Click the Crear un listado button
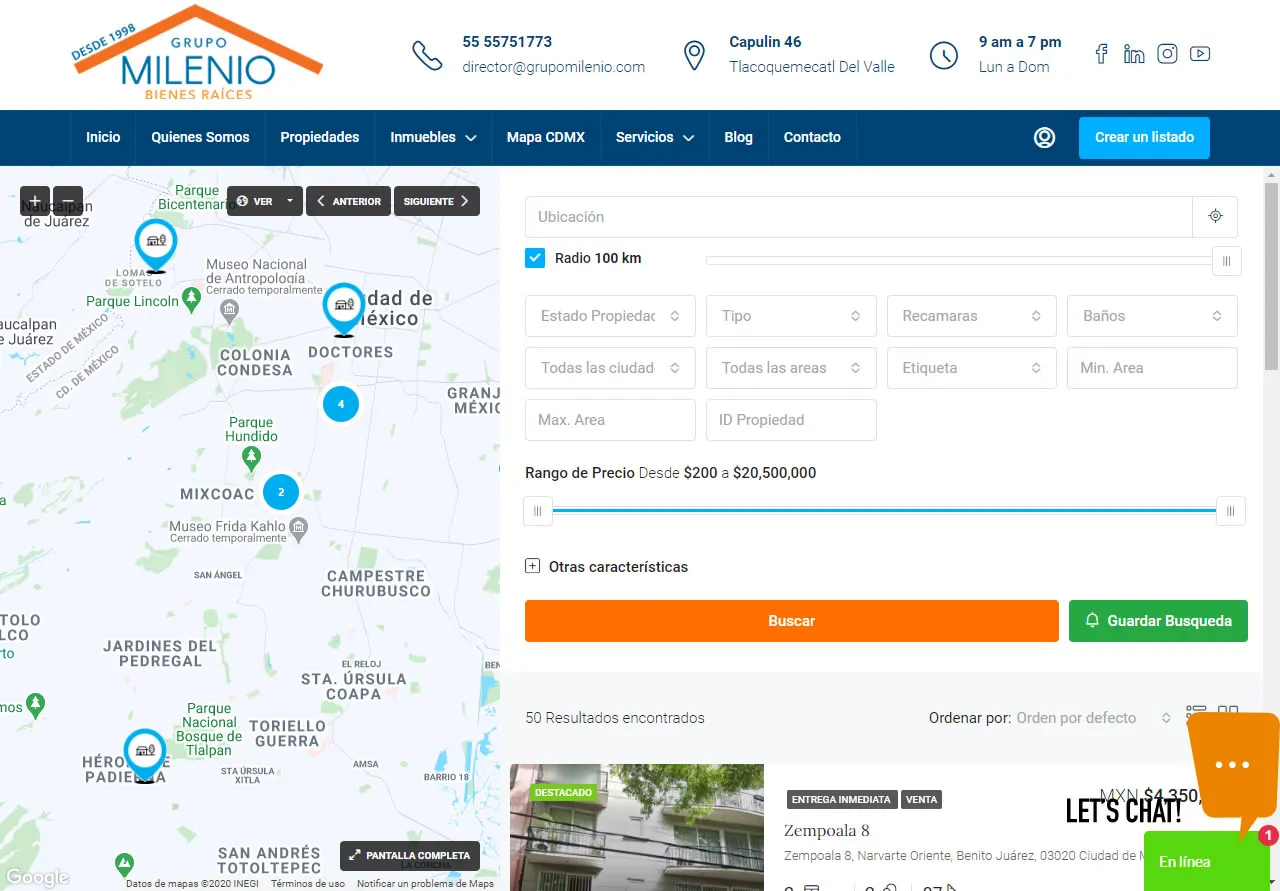 (1144, 138)
